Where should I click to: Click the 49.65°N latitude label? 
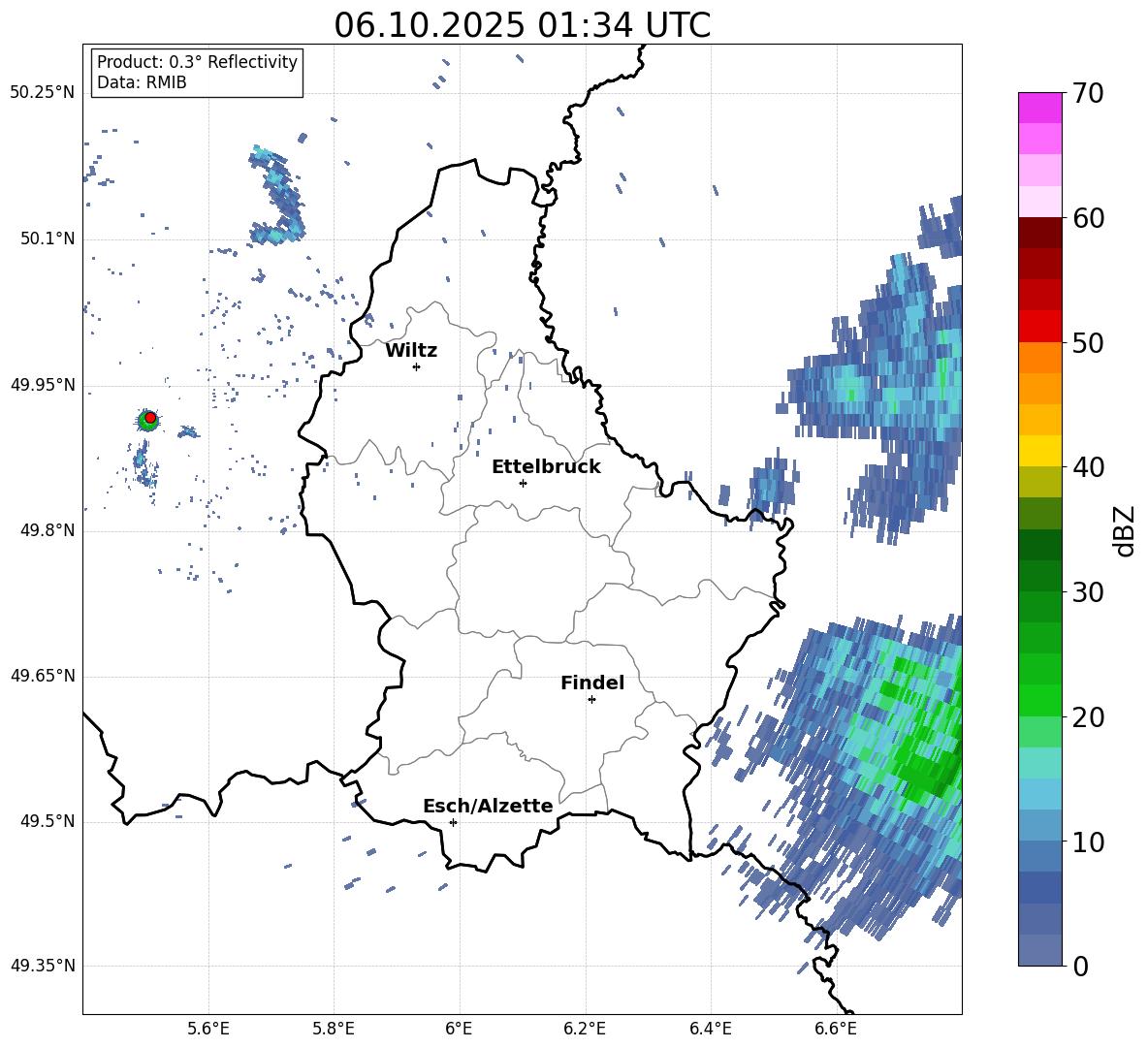tap(43, 676)
